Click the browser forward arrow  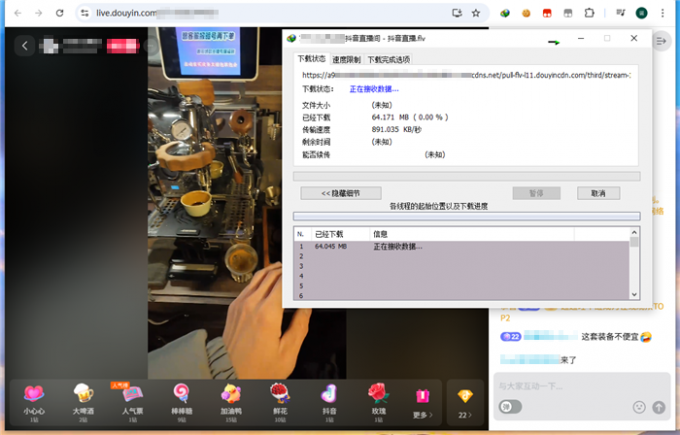39,13
